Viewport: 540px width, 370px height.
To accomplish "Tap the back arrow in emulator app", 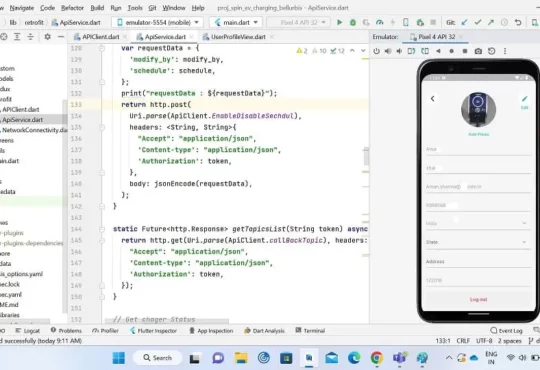I will pyautogui.click(x=433, y=99).
